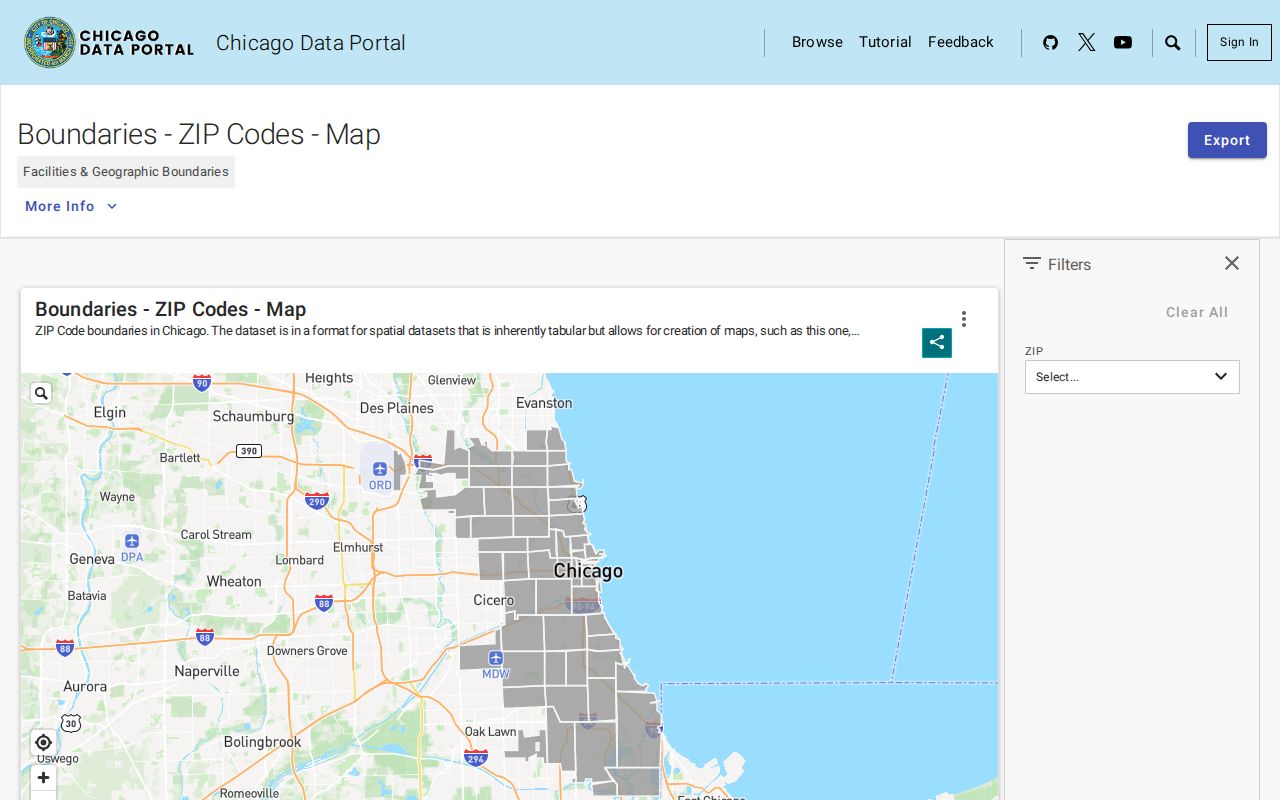Image resolution: width=1280 pixels, height=800 pixels.
Task: Open the three-dot options menu on map card
Action: pyautogui.click(x=964, y=319)
